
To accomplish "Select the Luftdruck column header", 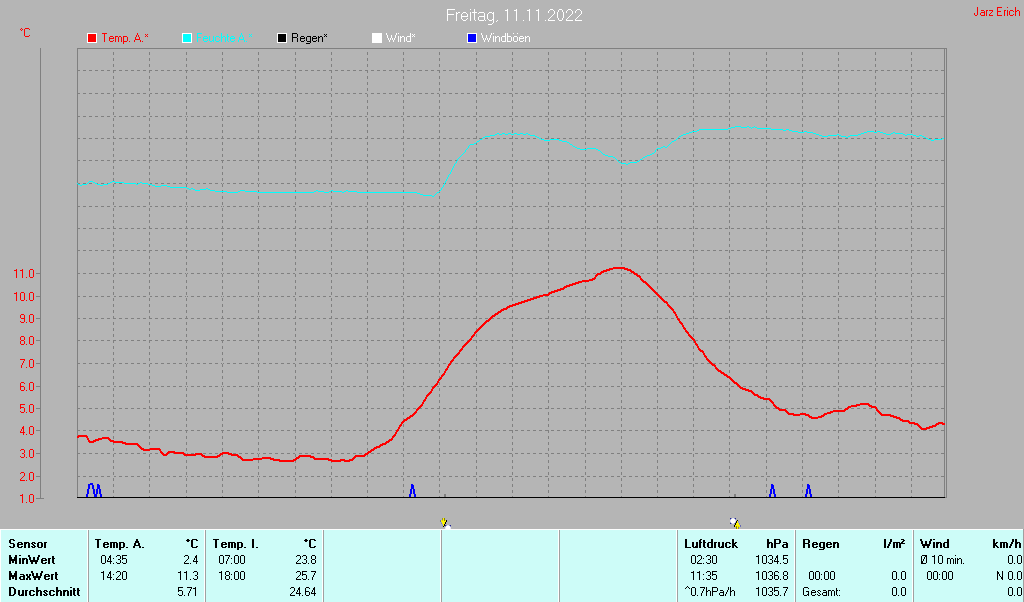I will (711, 544).
